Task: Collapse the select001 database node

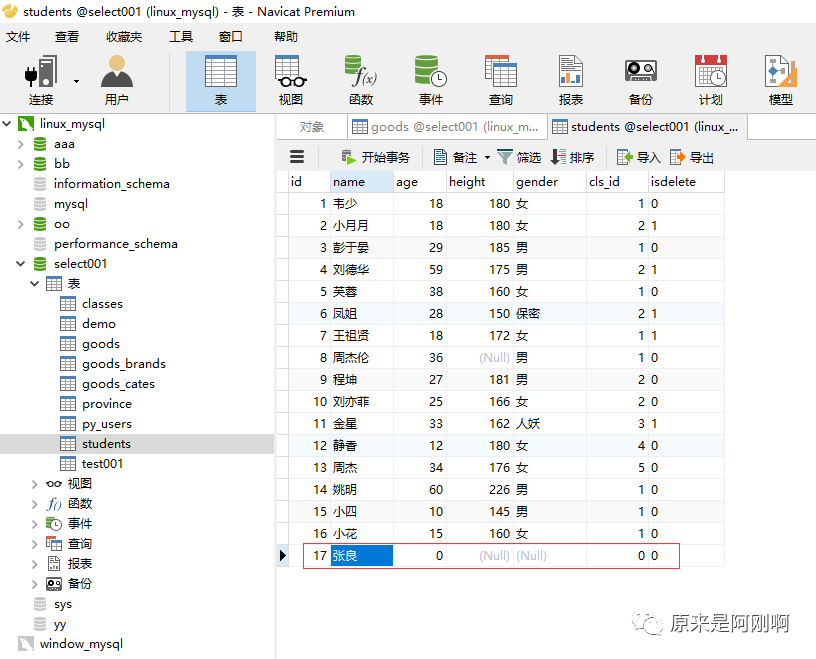Action: tap(21, 264)
